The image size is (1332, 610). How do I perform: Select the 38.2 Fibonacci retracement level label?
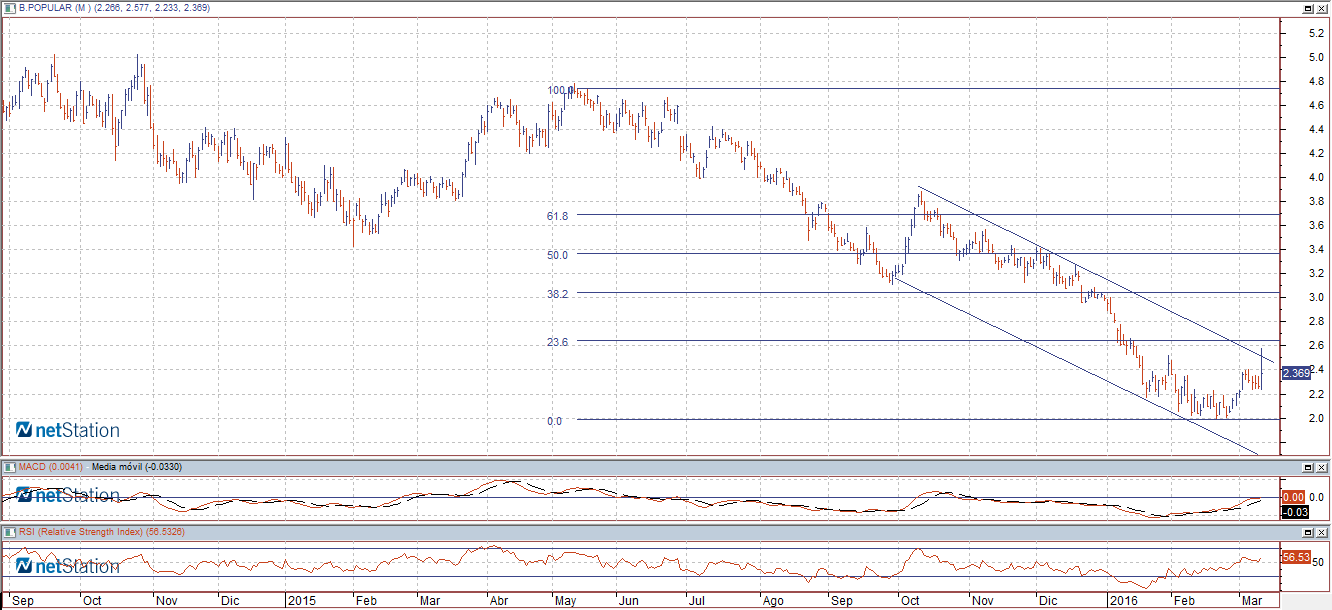557,294
